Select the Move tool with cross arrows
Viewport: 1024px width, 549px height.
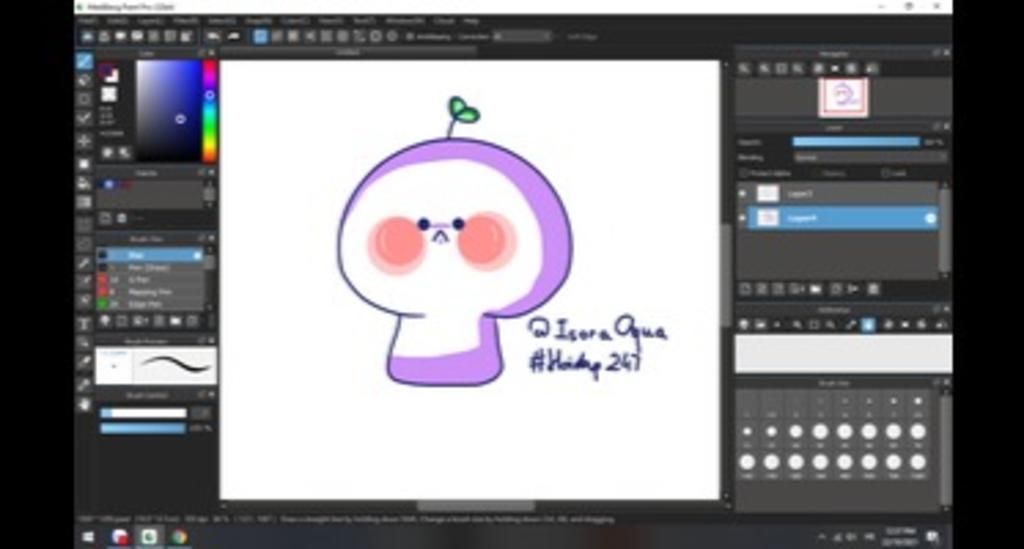point(84,140)
